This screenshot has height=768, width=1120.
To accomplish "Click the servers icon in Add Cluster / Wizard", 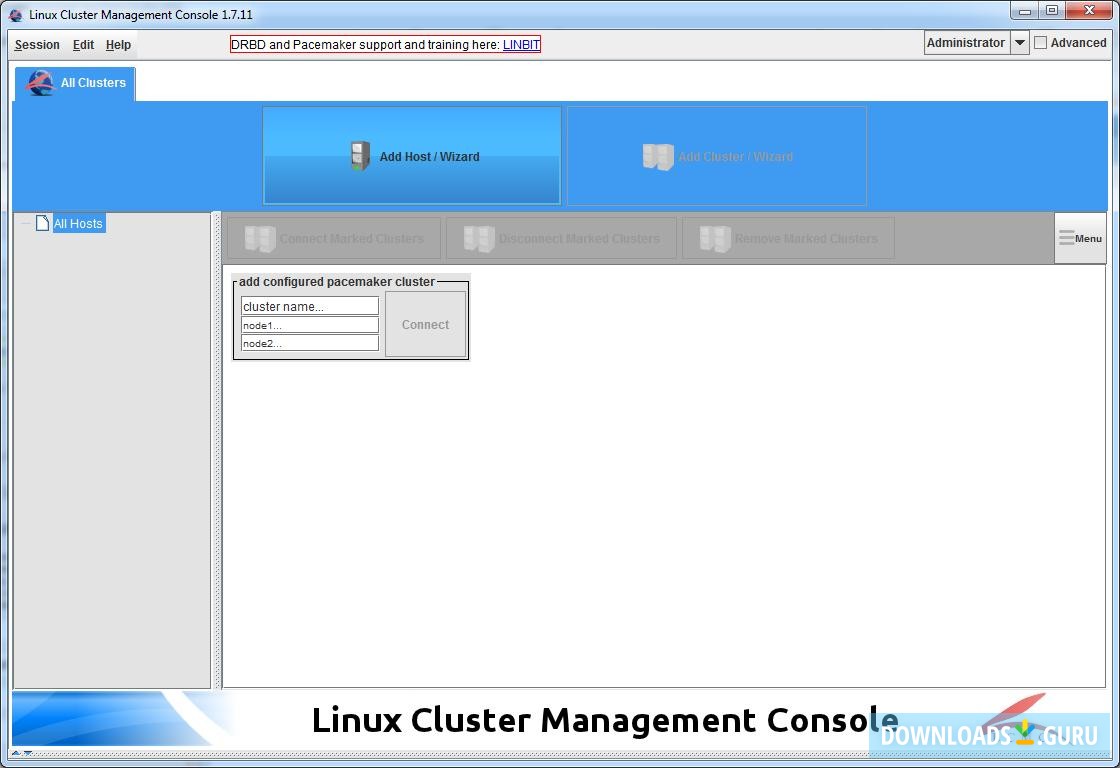I will tap(658, 156).
